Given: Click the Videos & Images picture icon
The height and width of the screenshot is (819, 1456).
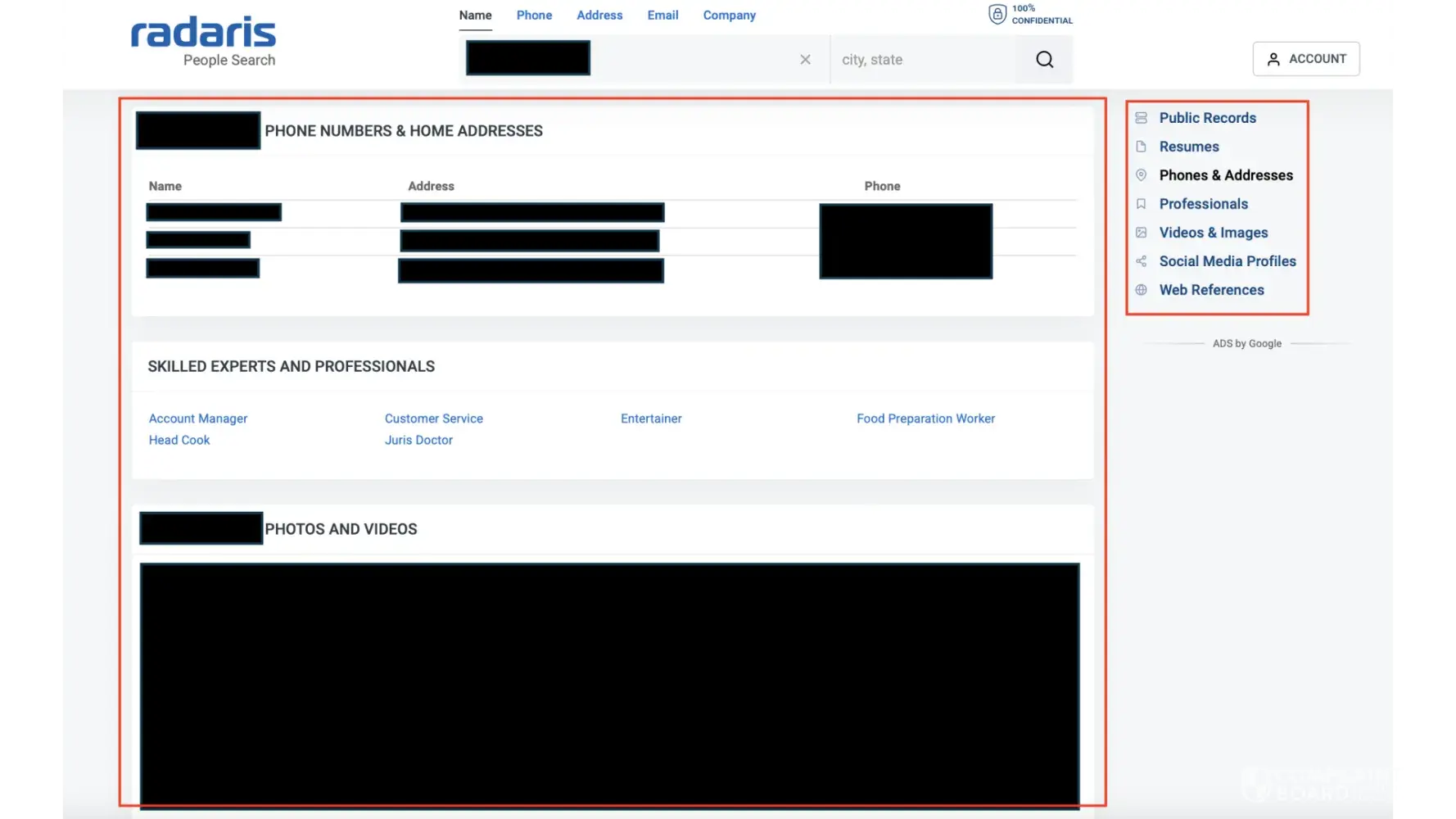Looking at the screenshot, I should coord(1141,233).
